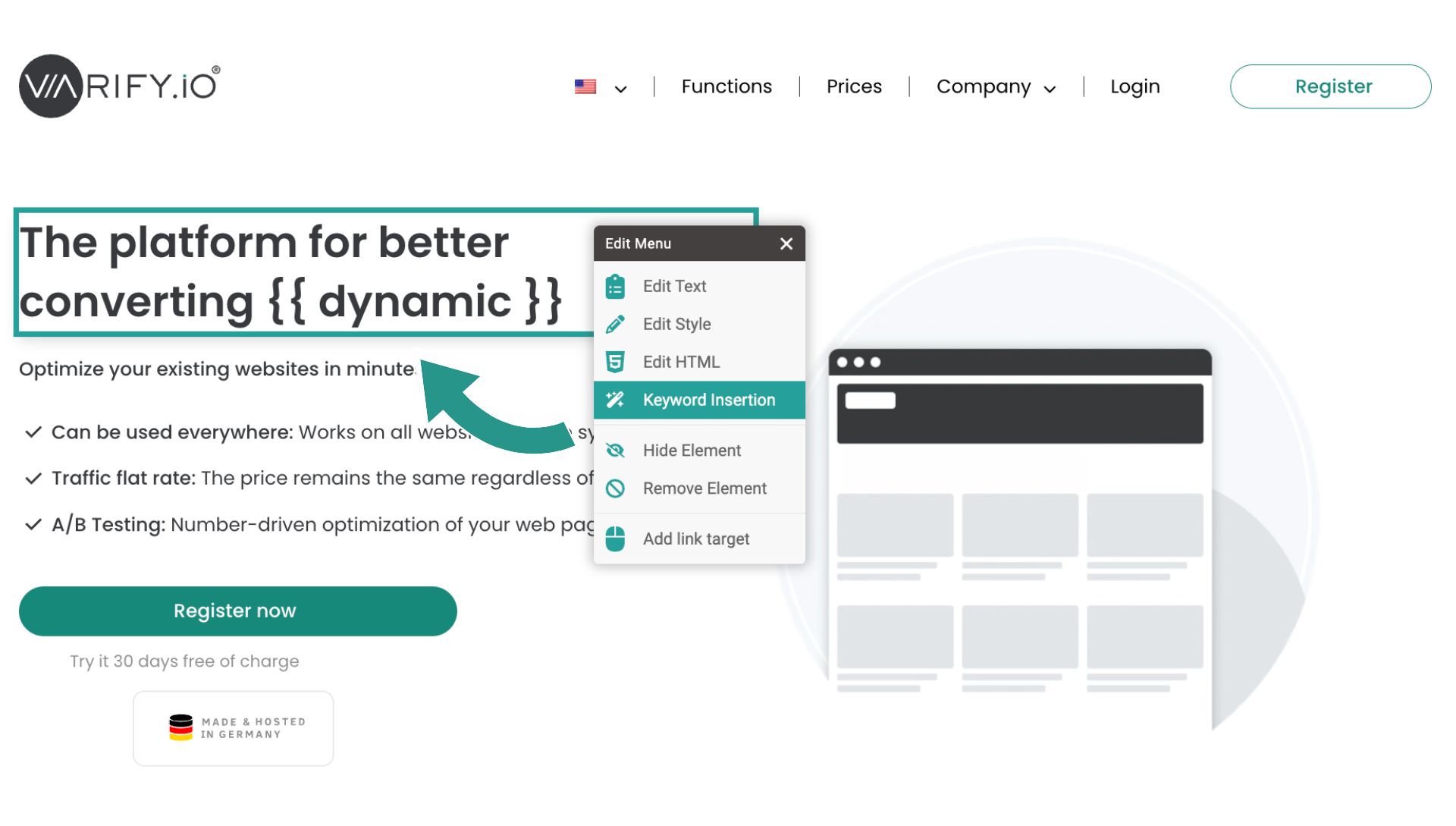Click the Made & Hosted in Germany badge
Screen dimensions: 1456x826
pyautogui.click(x=234, y=728)
